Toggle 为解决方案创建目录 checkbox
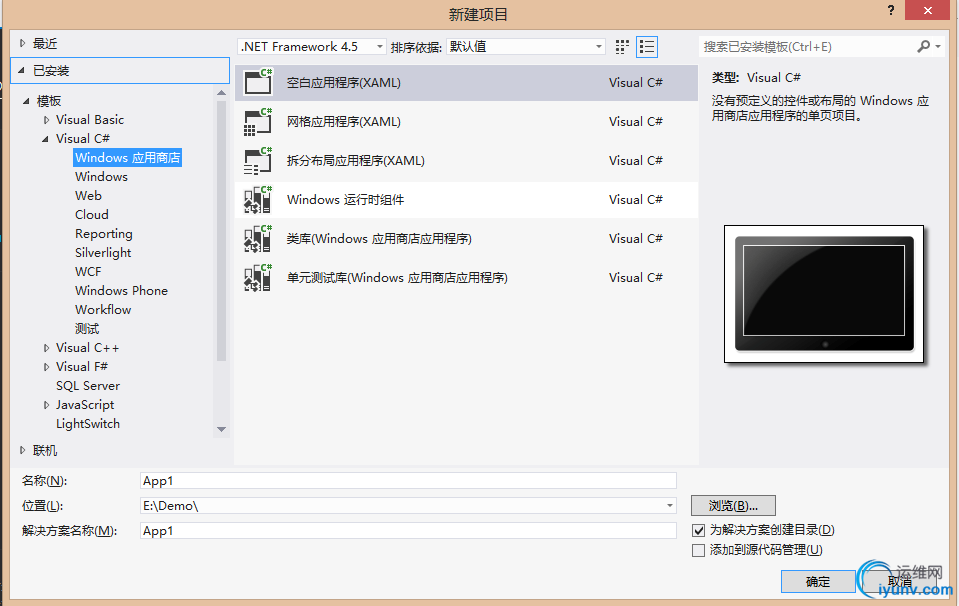 pyautogui.click(x=698, y=530)
